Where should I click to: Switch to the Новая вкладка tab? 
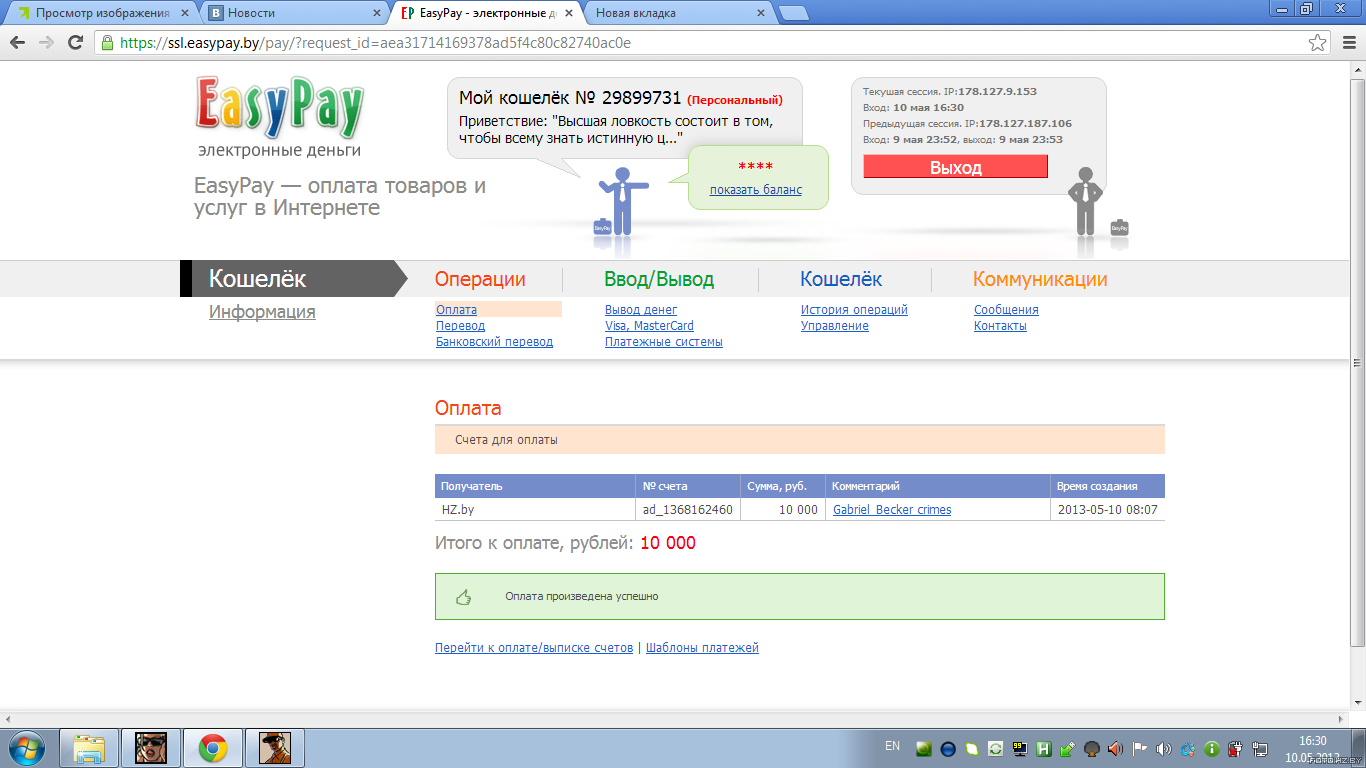point(680,13)
